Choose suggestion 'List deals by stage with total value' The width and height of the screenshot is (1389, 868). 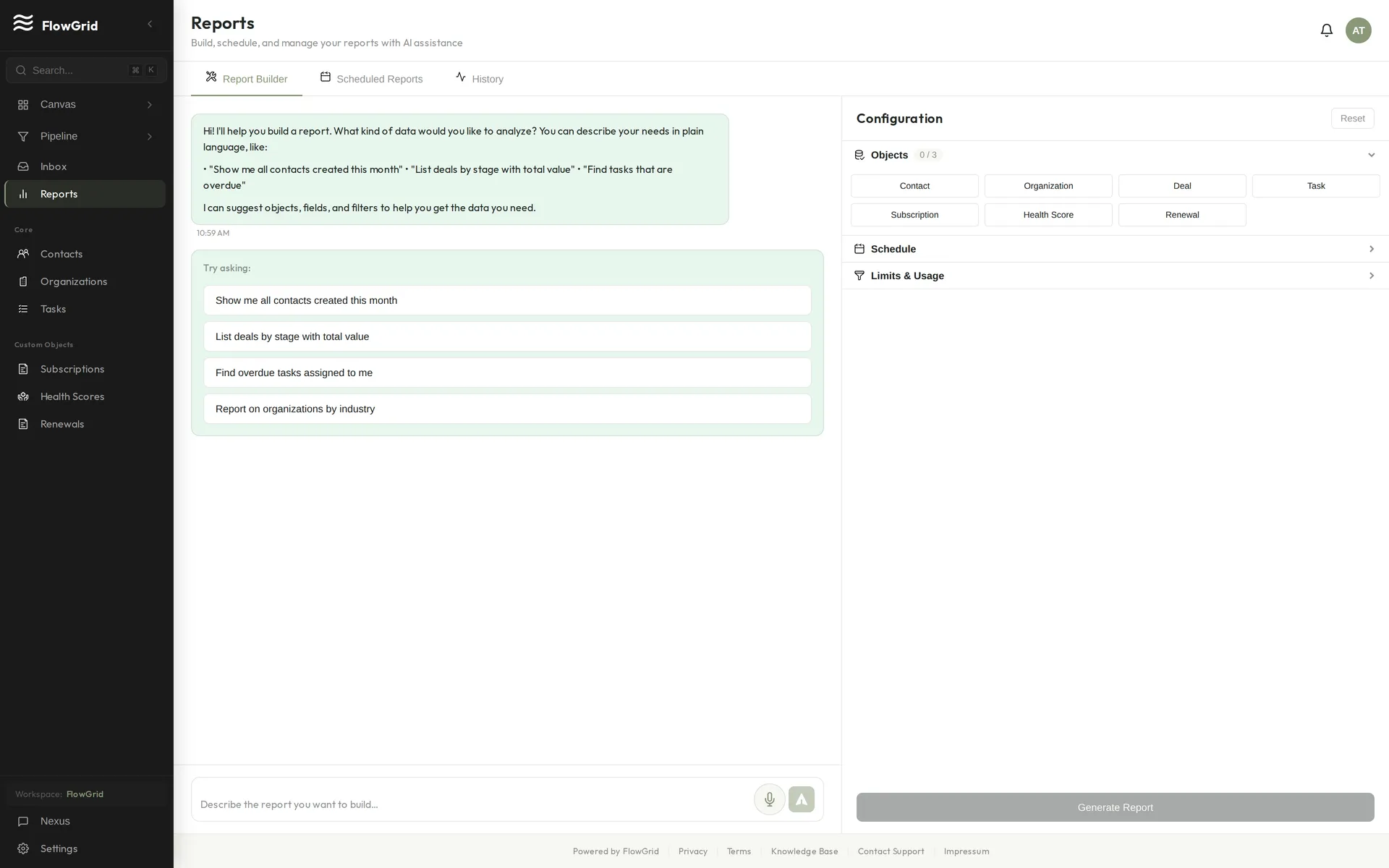pyautogui.click(x=507, y=336)
